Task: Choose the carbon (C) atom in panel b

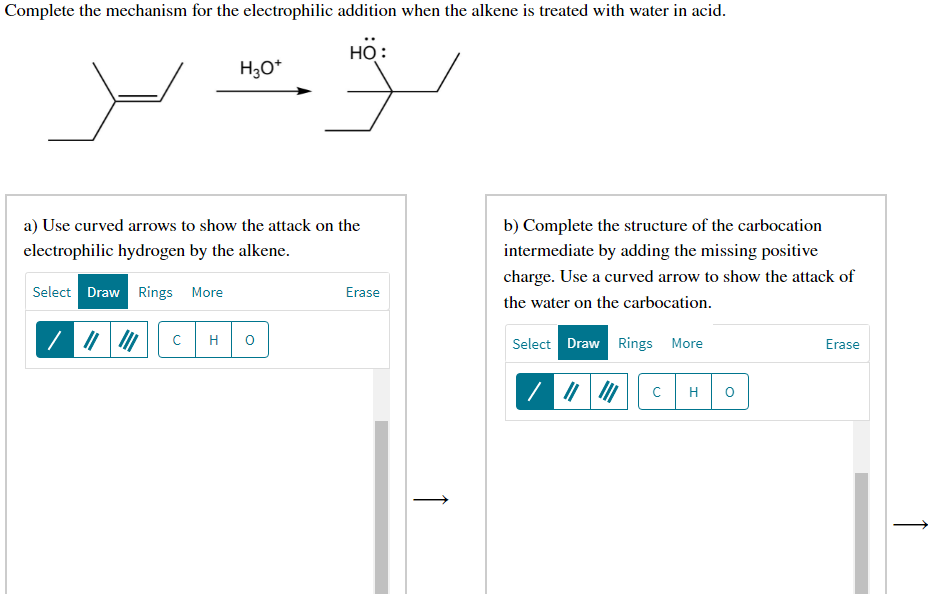Action: click(656, 391)
